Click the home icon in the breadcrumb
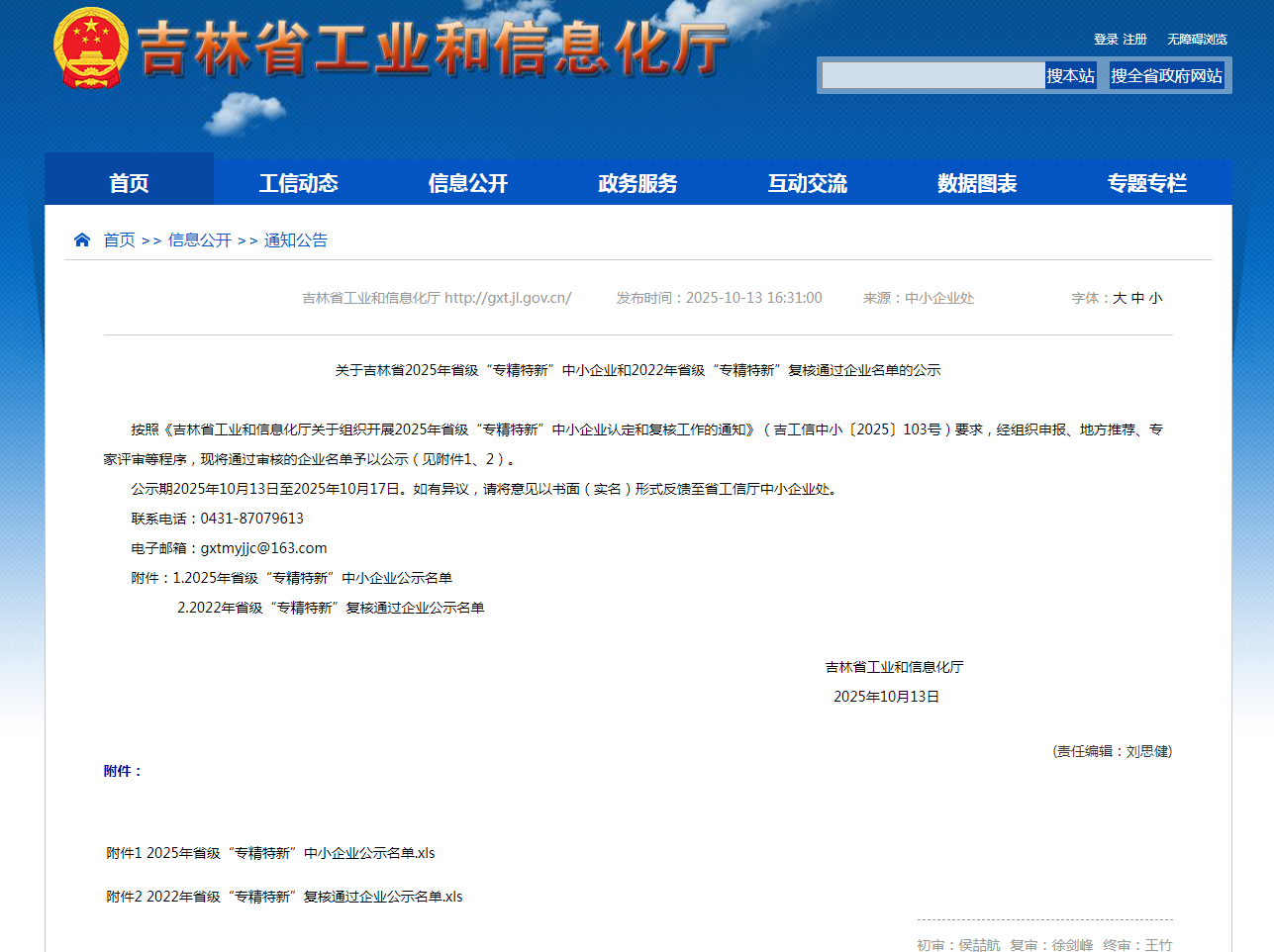The height and width of the screenshot is (952, 1274). [x=81, y=238]
